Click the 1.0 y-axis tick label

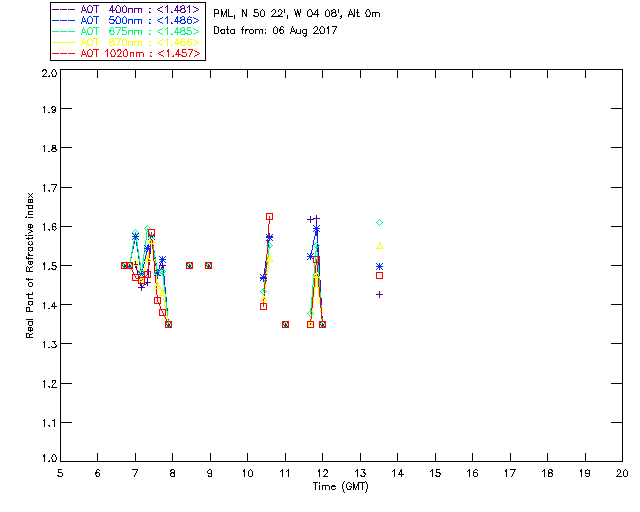click(x=49, y=458)
